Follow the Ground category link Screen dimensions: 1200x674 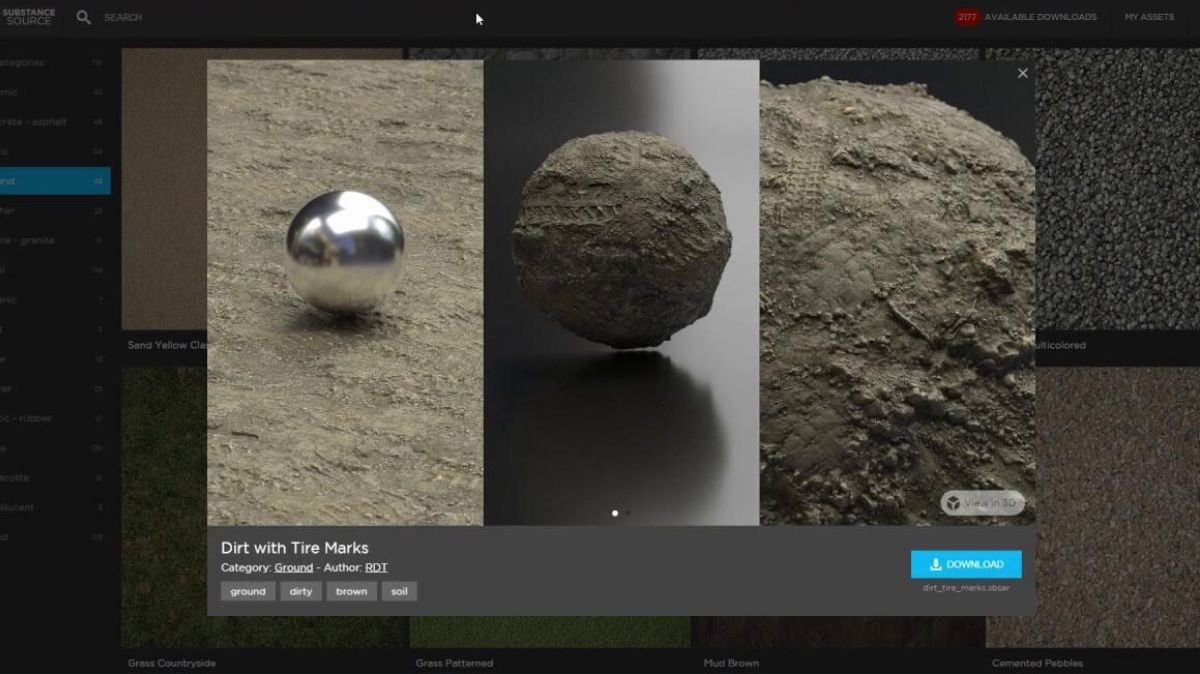(293, 568)
